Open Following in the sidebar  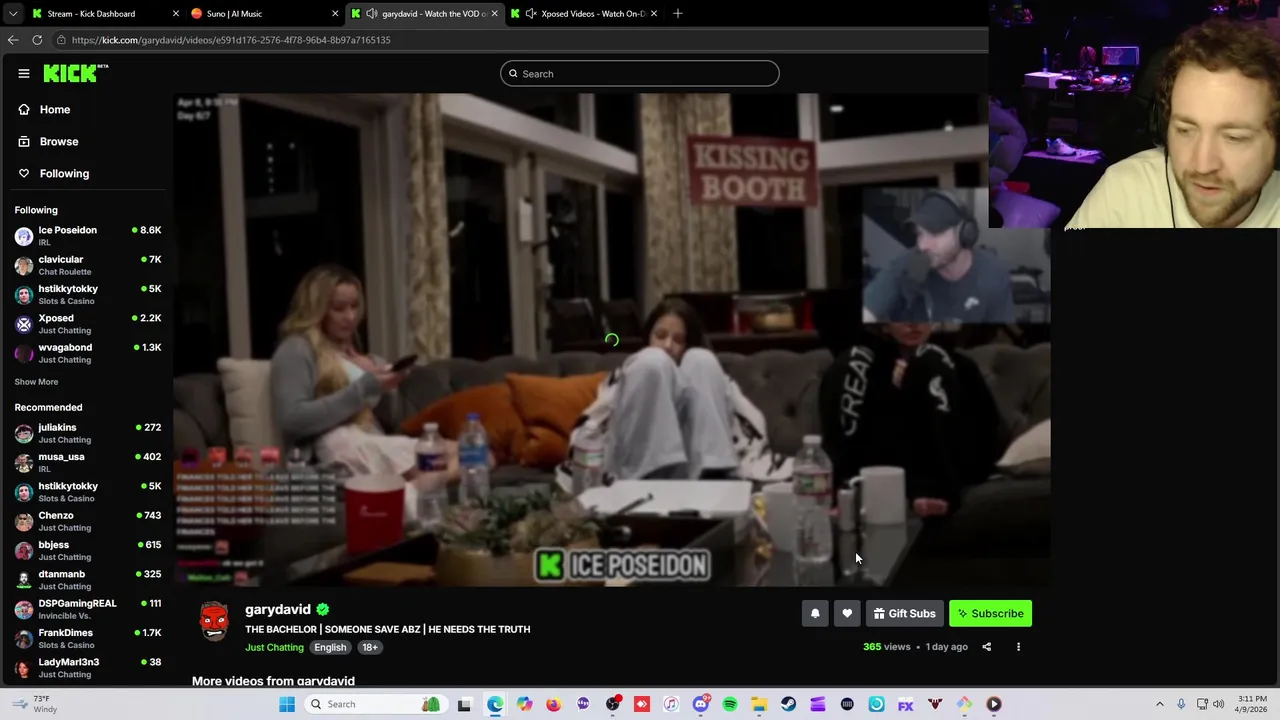pos(64,173)
